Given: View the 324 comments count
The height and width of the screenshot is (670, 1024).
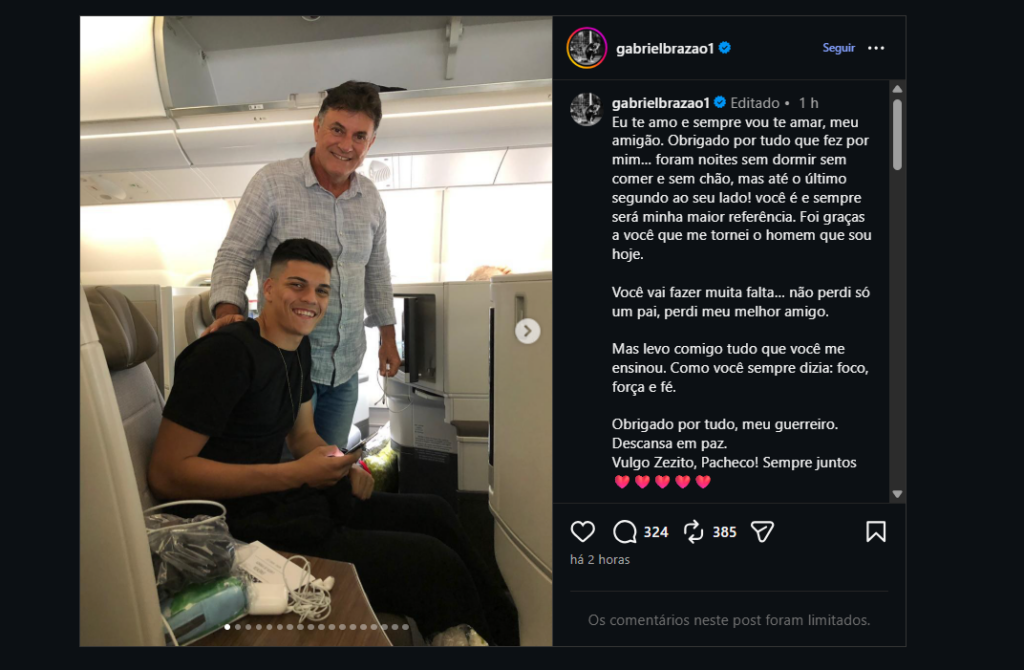Looking at the screenshot, I should pos(656,532).
